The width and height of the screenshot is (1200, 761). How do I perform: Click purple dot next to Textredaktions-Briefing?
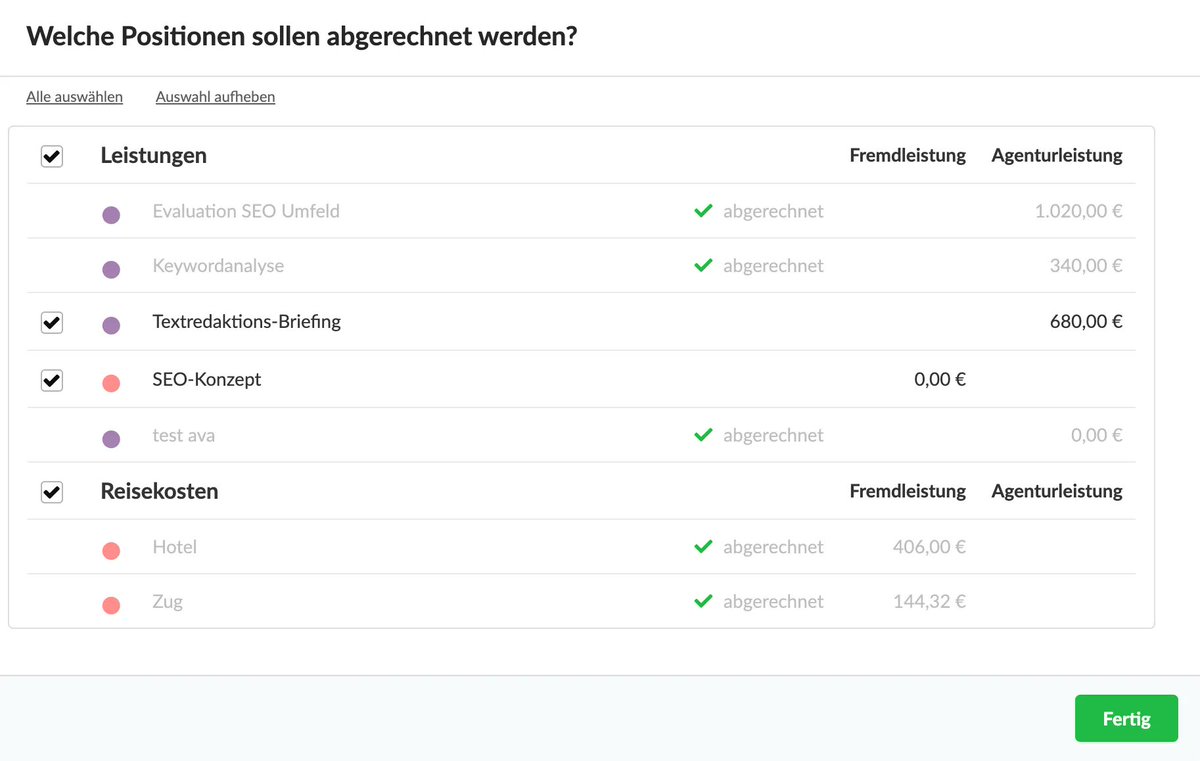coord(111,325)
